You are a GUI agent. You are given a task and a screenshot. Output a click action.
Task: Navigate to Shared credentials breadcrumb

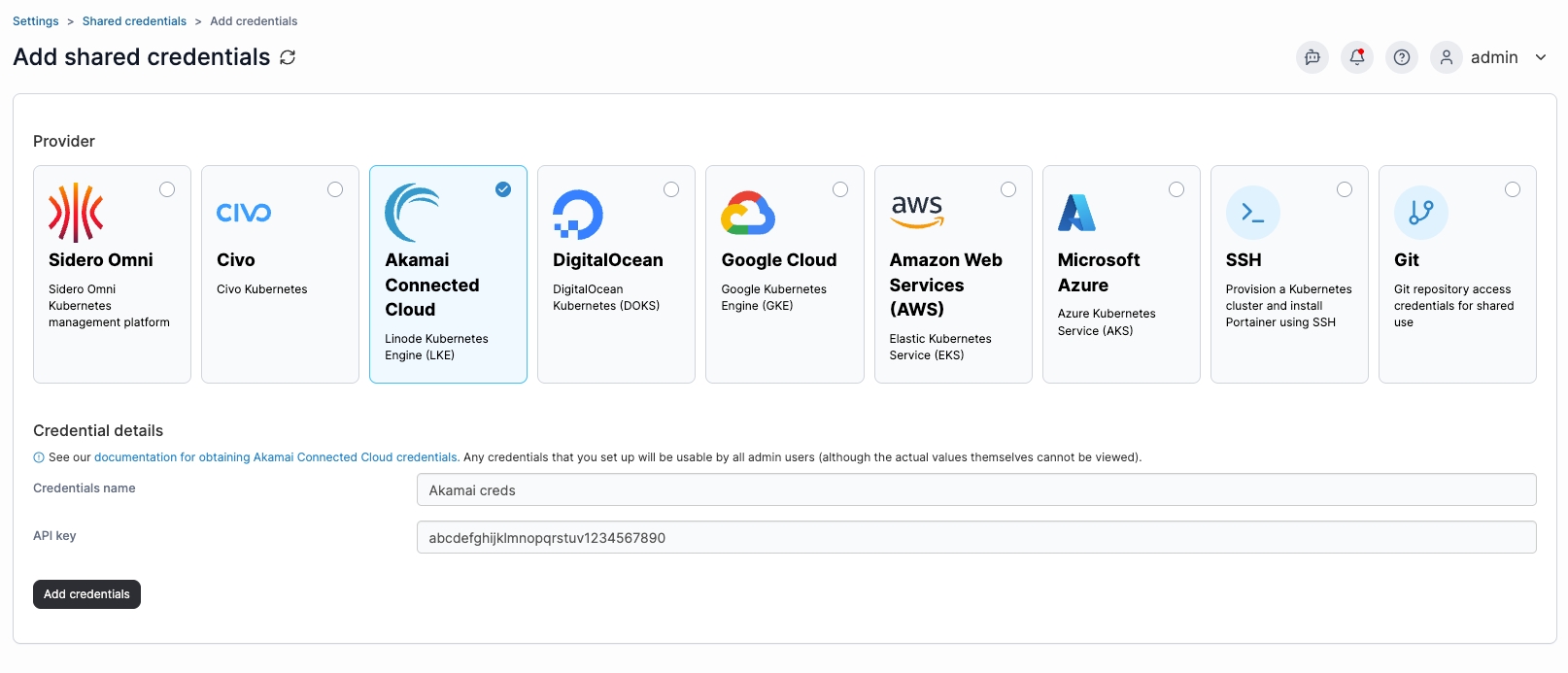click(134, 21)
